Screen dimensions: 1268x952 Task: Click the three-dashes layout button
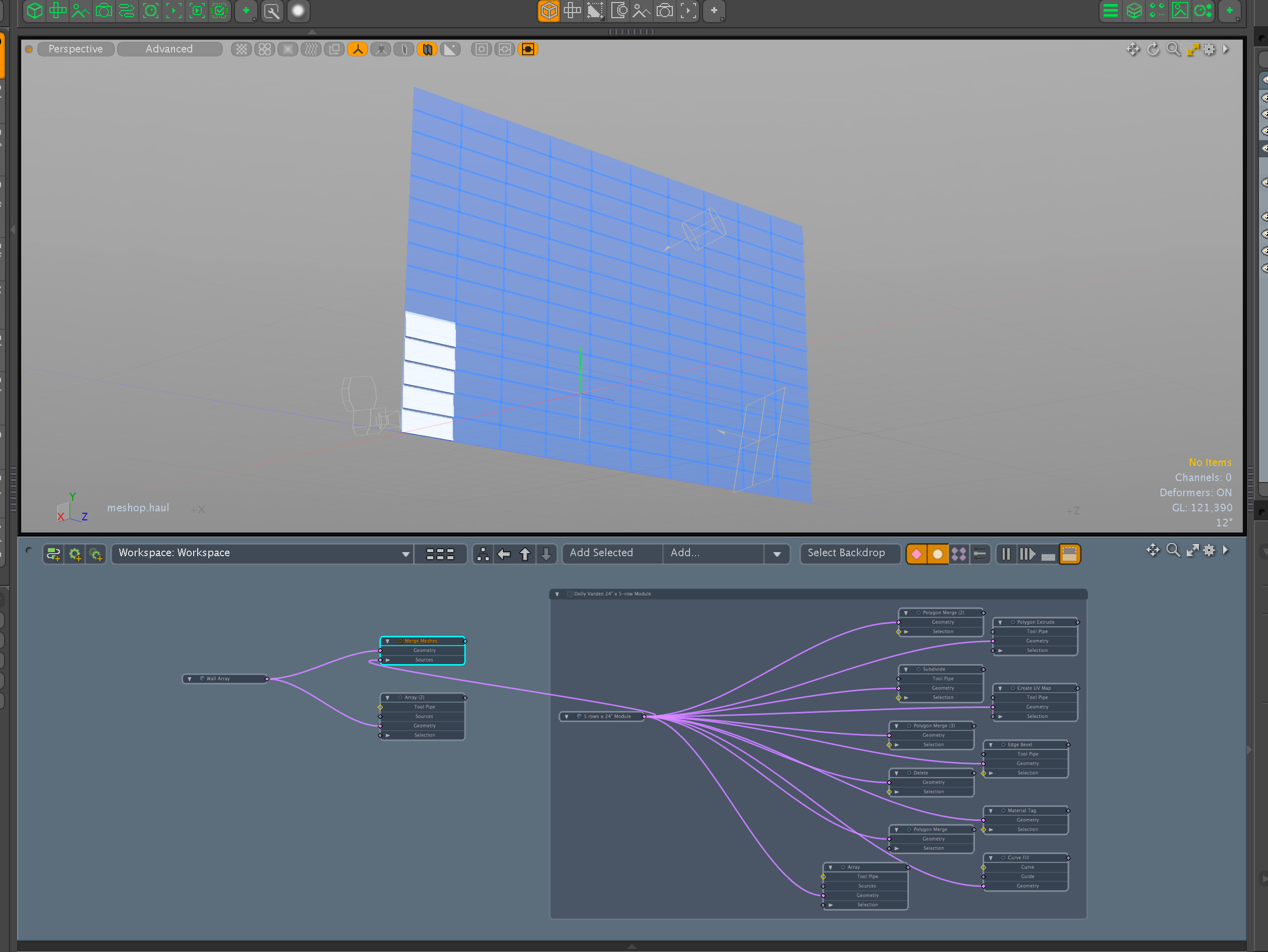tap(440, 554)
